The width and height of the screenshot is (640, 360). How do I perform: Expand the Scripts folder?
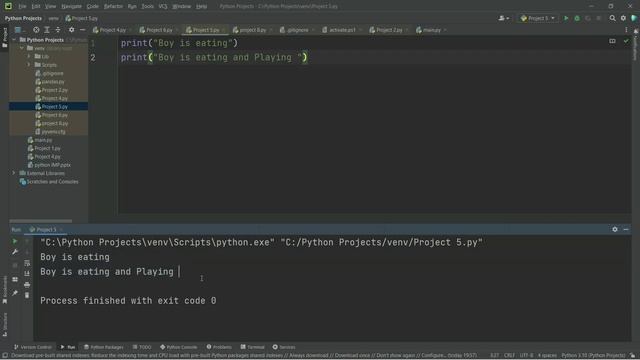29,64
